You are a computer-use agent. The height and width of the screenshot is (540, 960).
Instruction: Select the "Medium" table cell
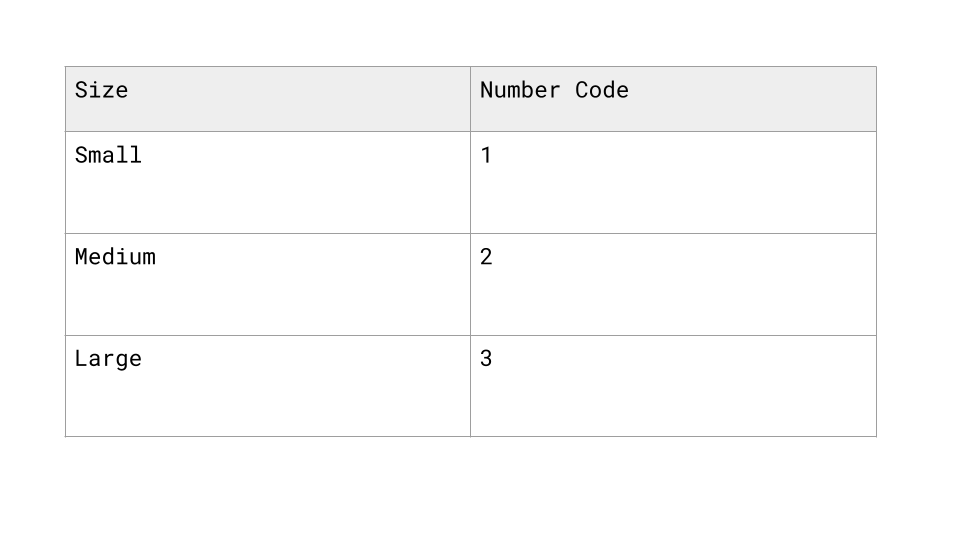[267, 284]
